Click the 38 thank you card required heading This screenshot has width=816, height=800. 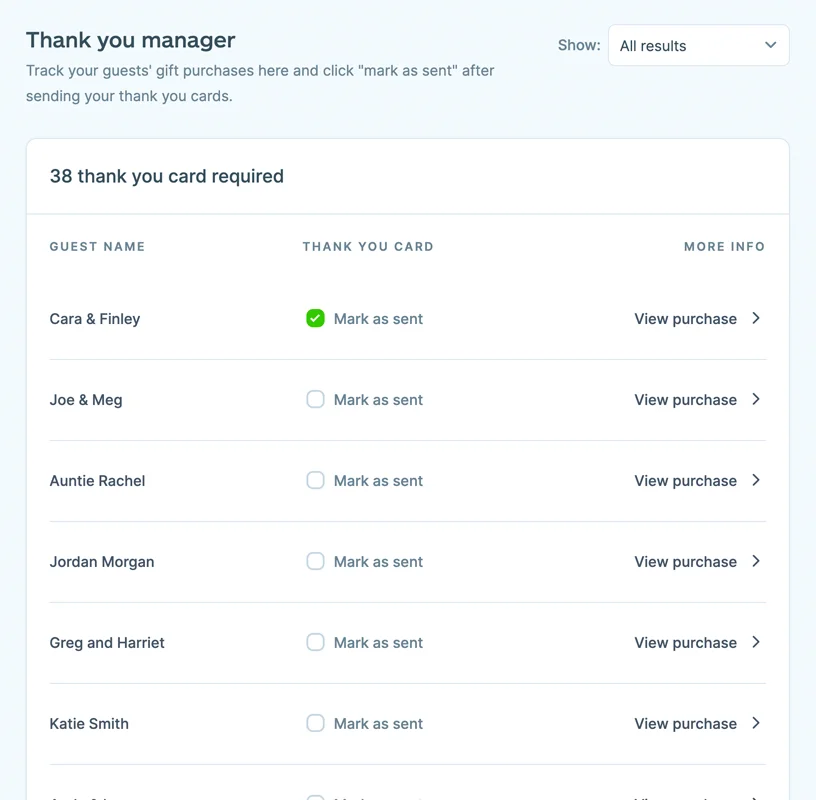(x=167, y=176)
